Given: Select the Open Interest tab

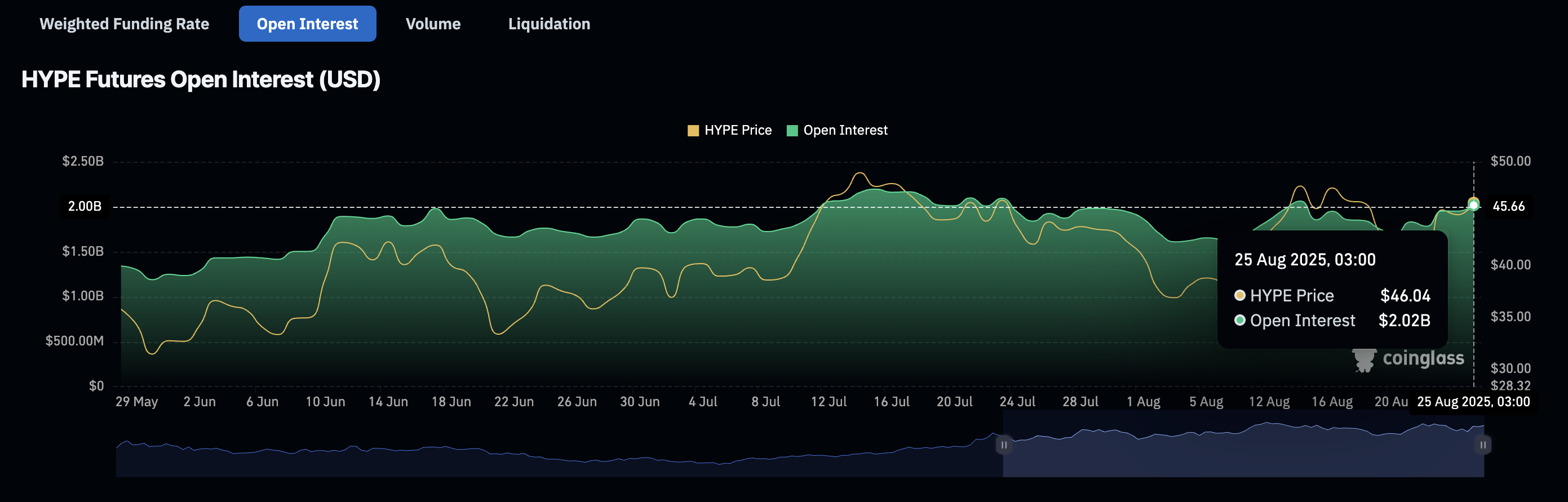Looking at the screenshot, I should (x=307, y=24).
